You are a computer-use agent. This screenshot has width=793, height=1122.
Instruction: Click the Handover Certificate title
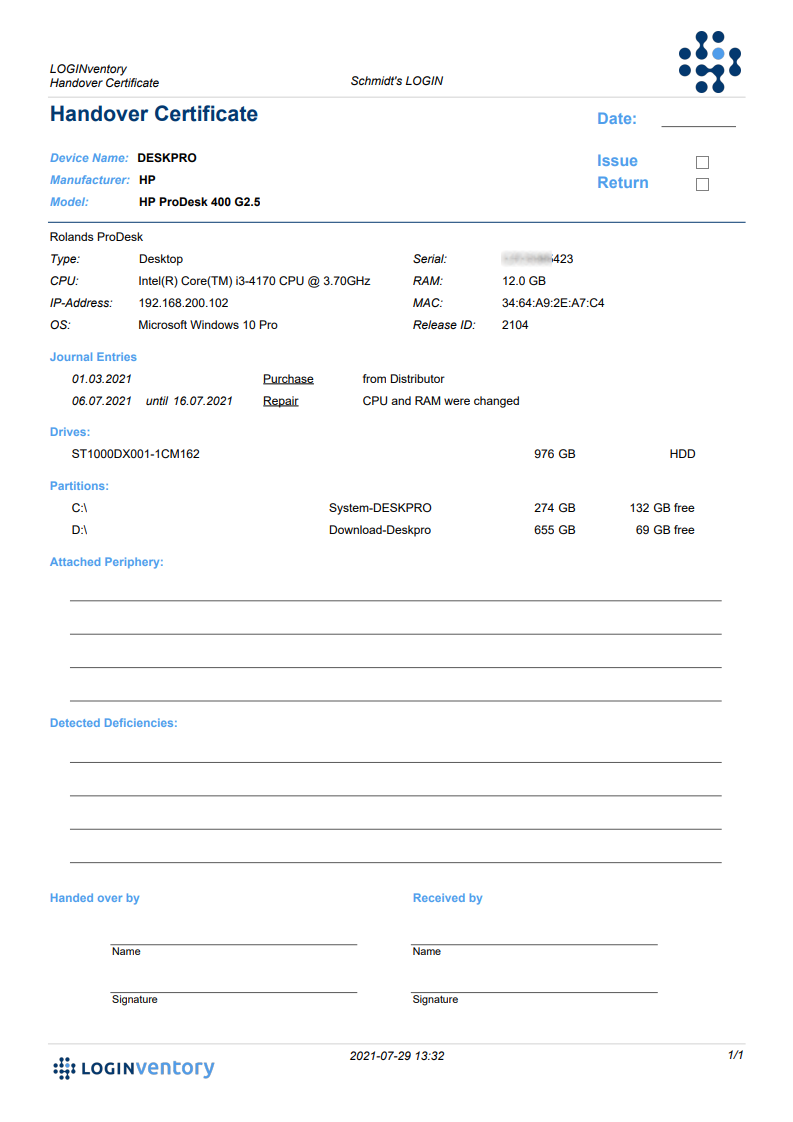(154, 114)
